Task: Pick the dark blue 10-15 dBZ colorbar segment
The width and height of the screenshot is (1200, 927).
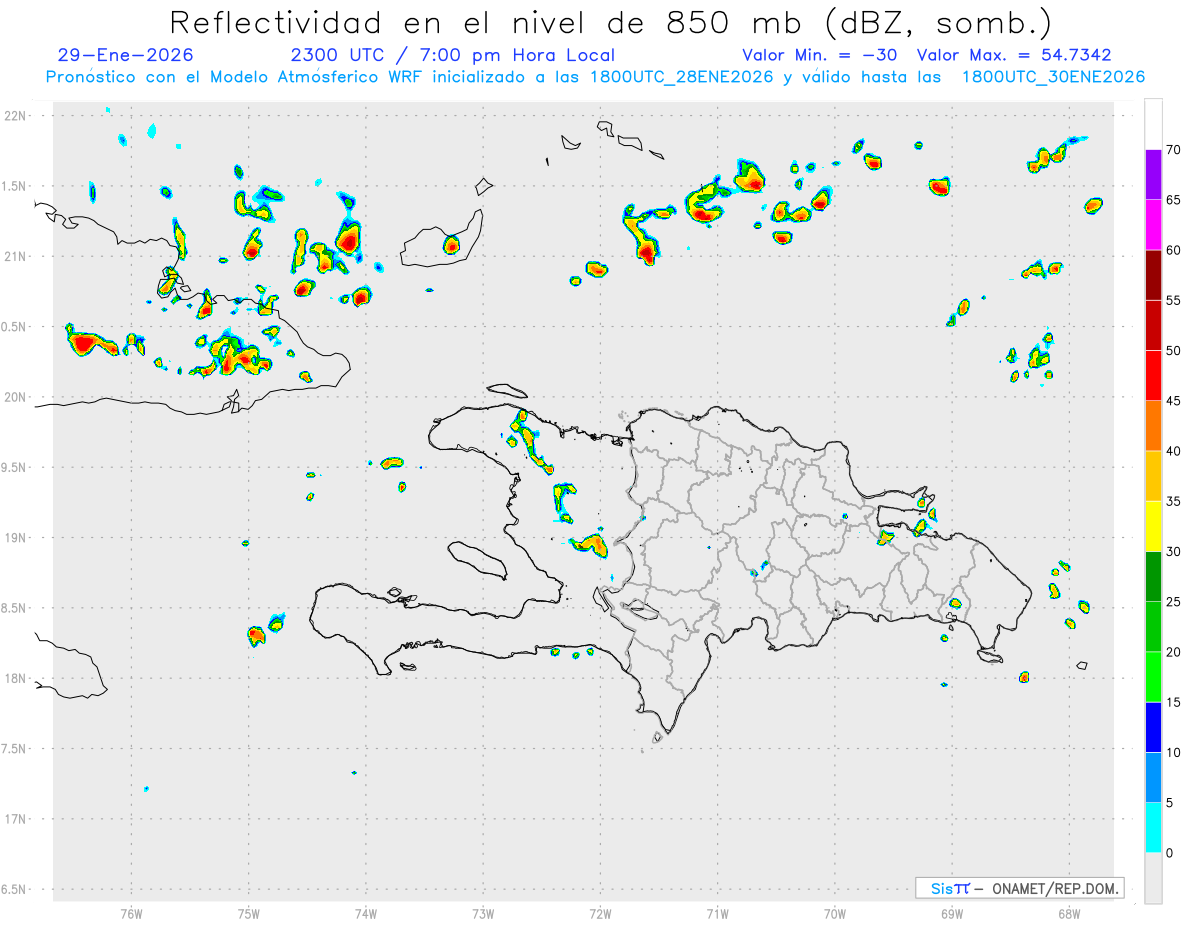Action: [1153, 727]
